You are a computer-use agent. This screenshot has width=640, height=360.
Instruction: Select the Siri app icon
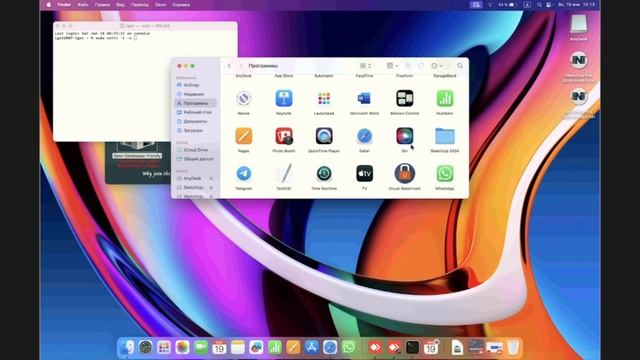coord(404,136)
